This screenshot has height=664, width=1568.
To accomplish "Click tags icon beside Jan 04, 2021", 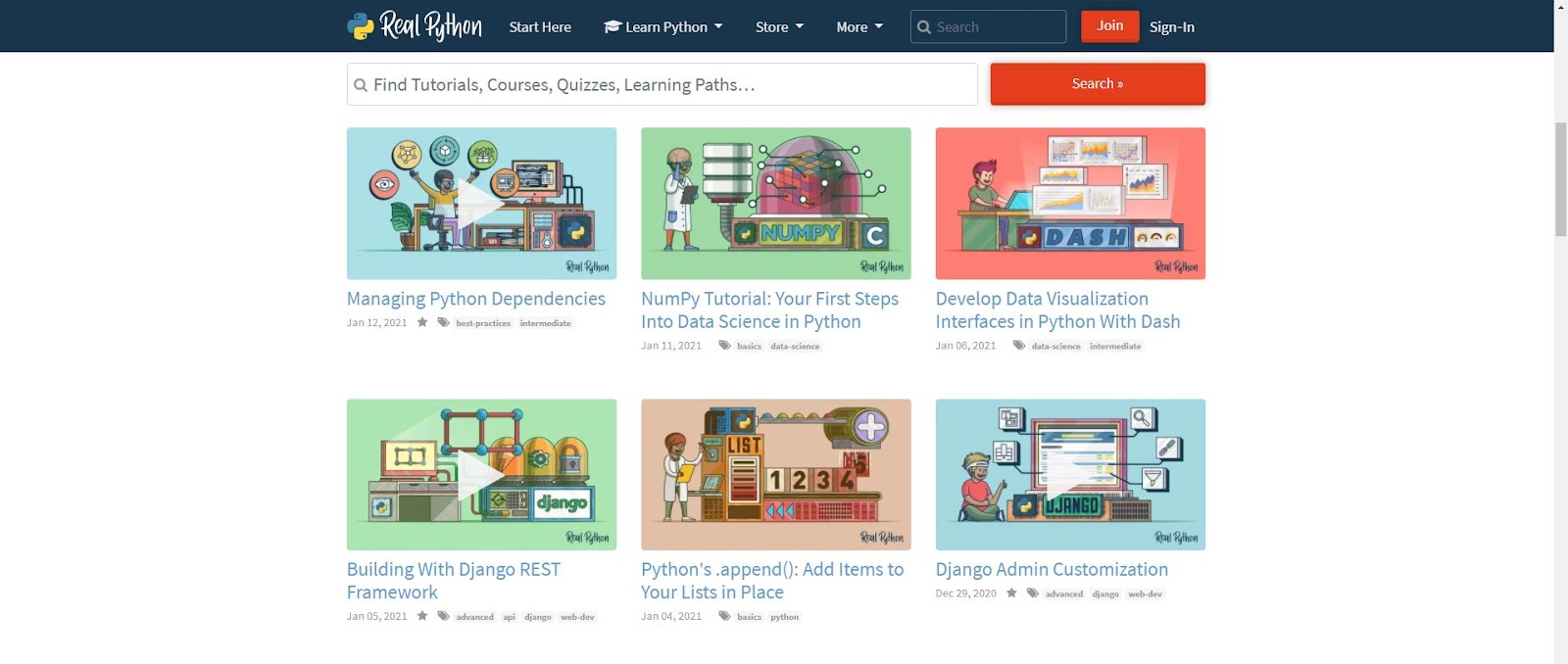I will tap(724, 616).
